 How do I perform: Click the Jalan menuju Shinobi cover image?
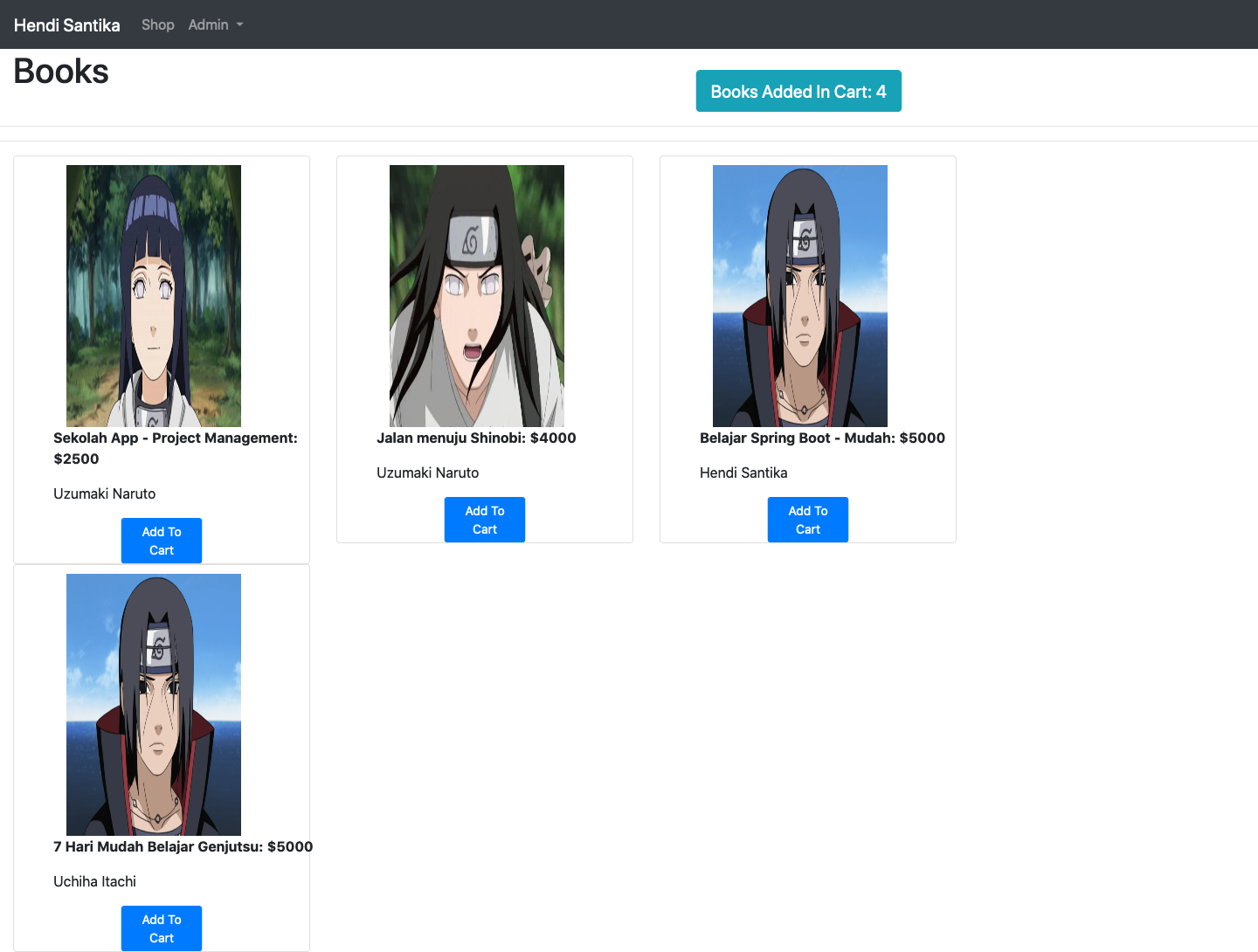point(477,296)
